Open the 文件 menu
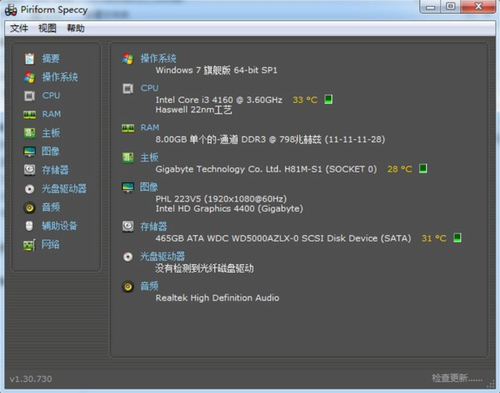The image size is (500, 393). (19, 28)
